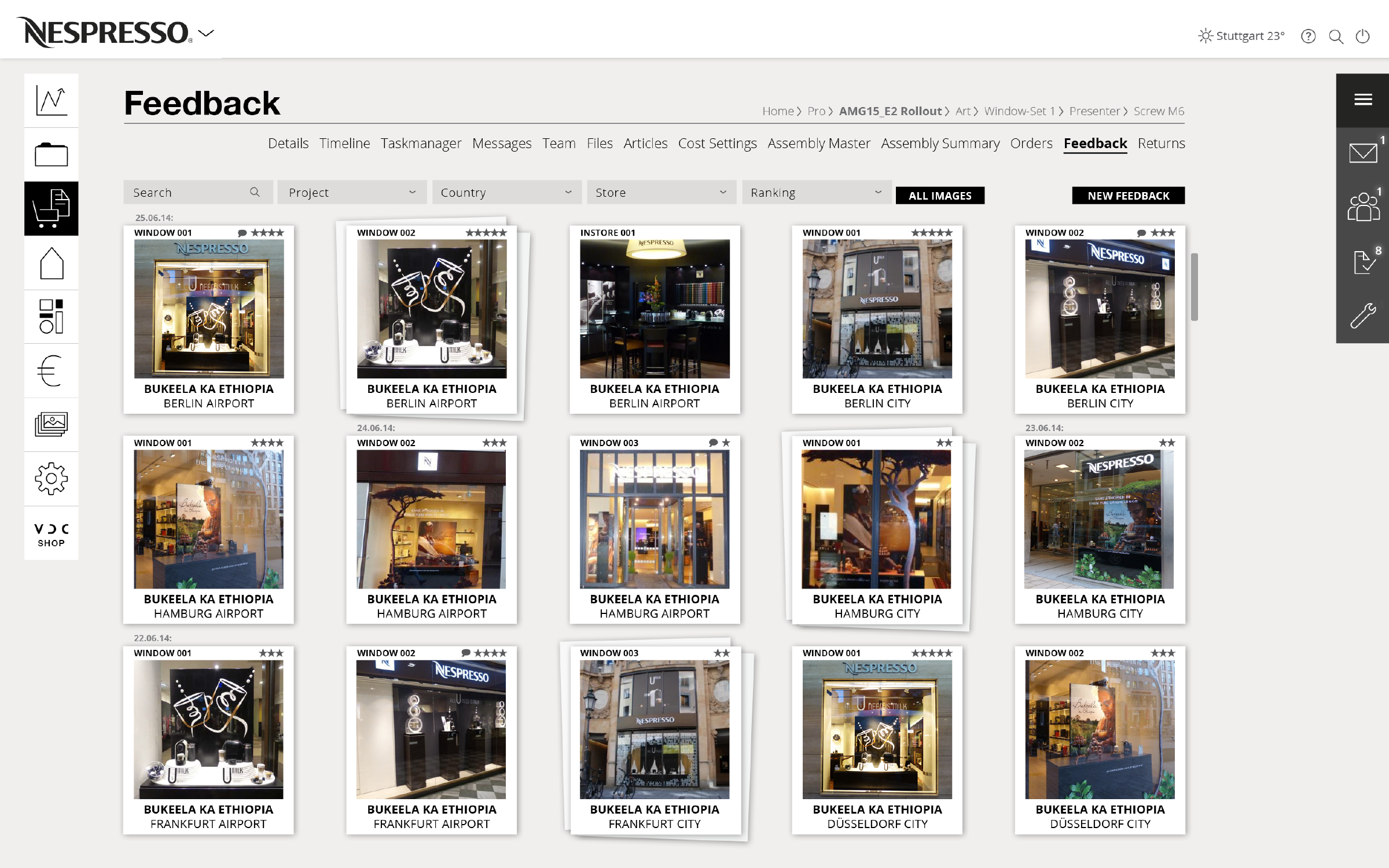Open the mail envelope icon in right panel
The height and width of the screenshot is (868, 1389).
pyautogui.click(x=1362, y=153)
